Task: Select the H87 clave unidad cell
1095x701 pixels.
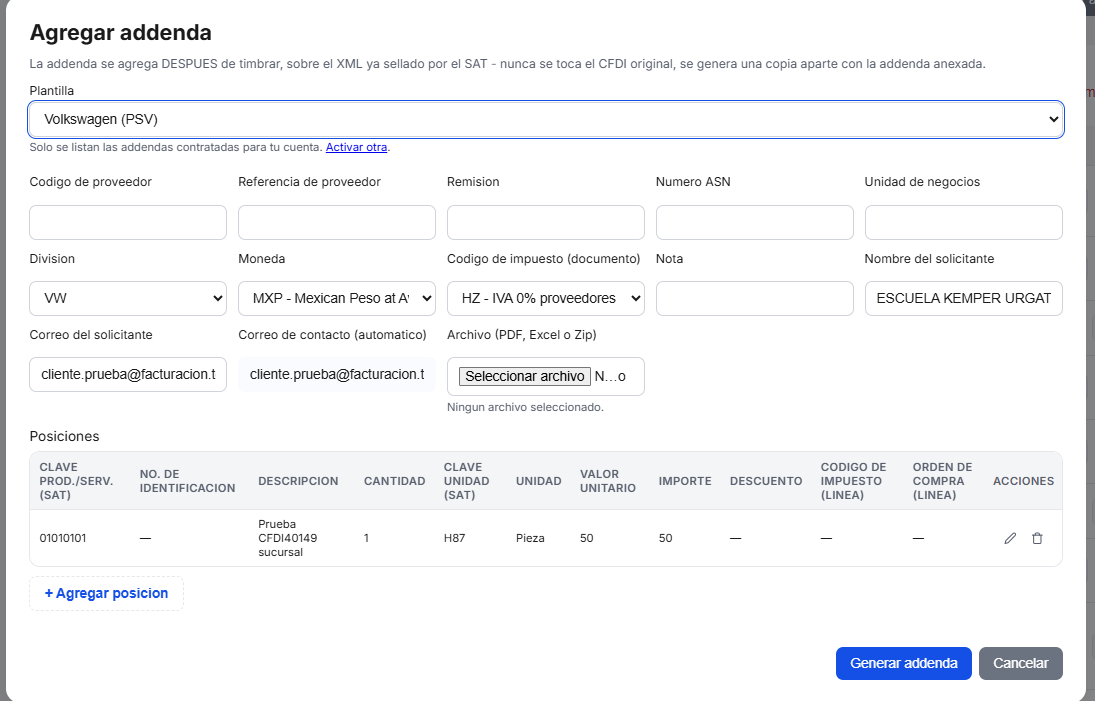Action: (x=454, y=538)
